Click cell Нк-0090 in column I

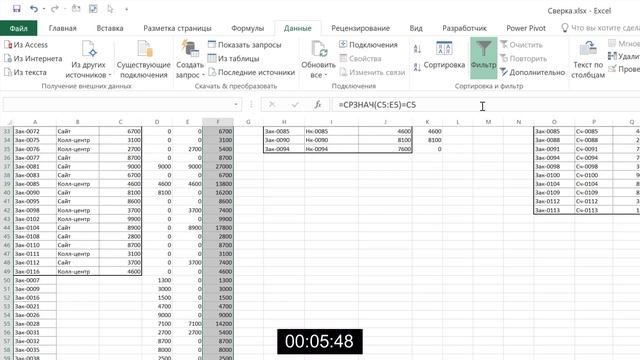coord(331,140)
